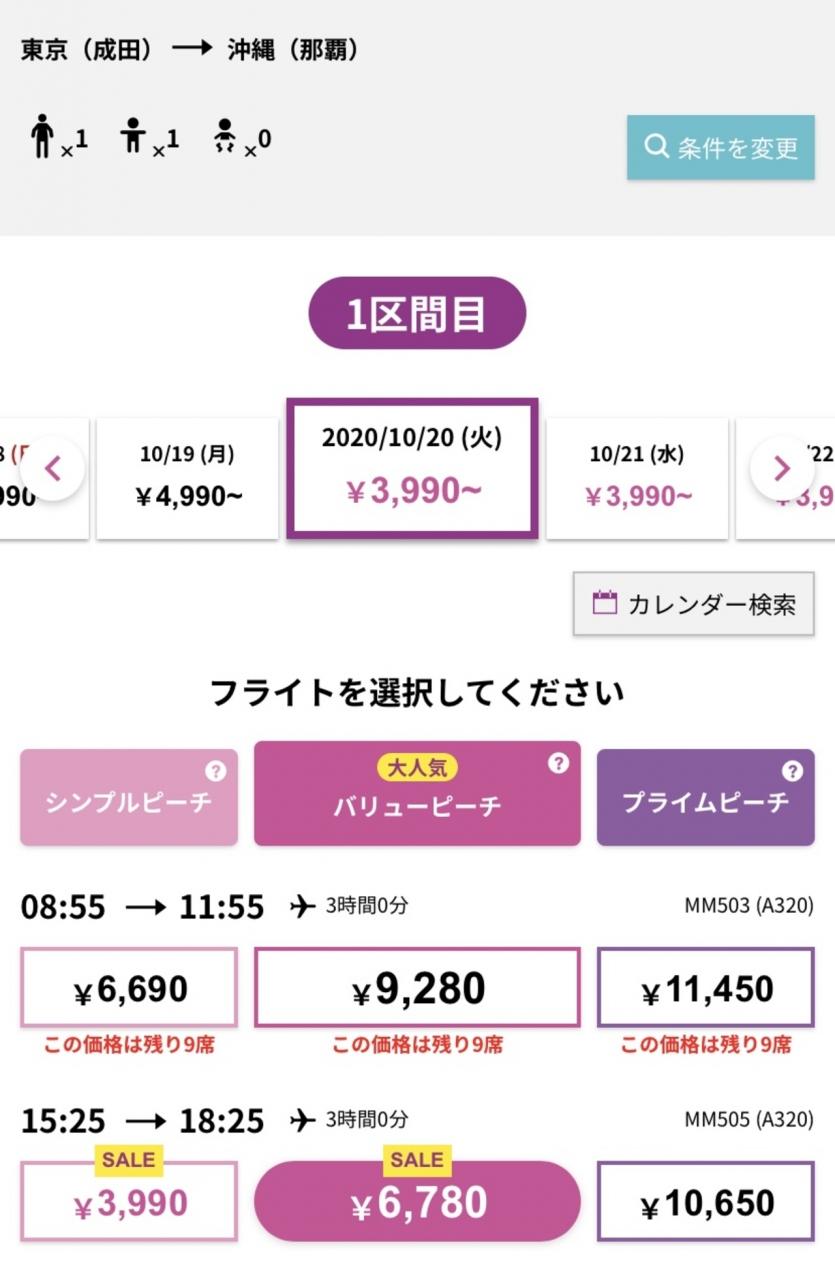Click the adult passenger count icon
This screenshot has width=835, height=1280.
[x=42, y=136]
